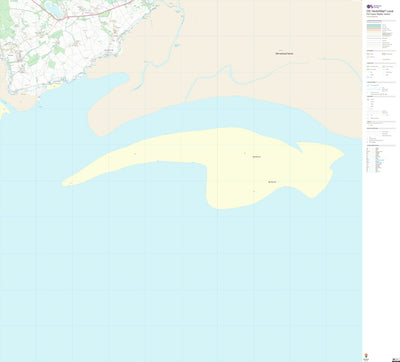This screenshot has width=400, height=362.
Task: Click the OS VectorMap Local title text
Action: pyautogui.click(x=380, y=11)
